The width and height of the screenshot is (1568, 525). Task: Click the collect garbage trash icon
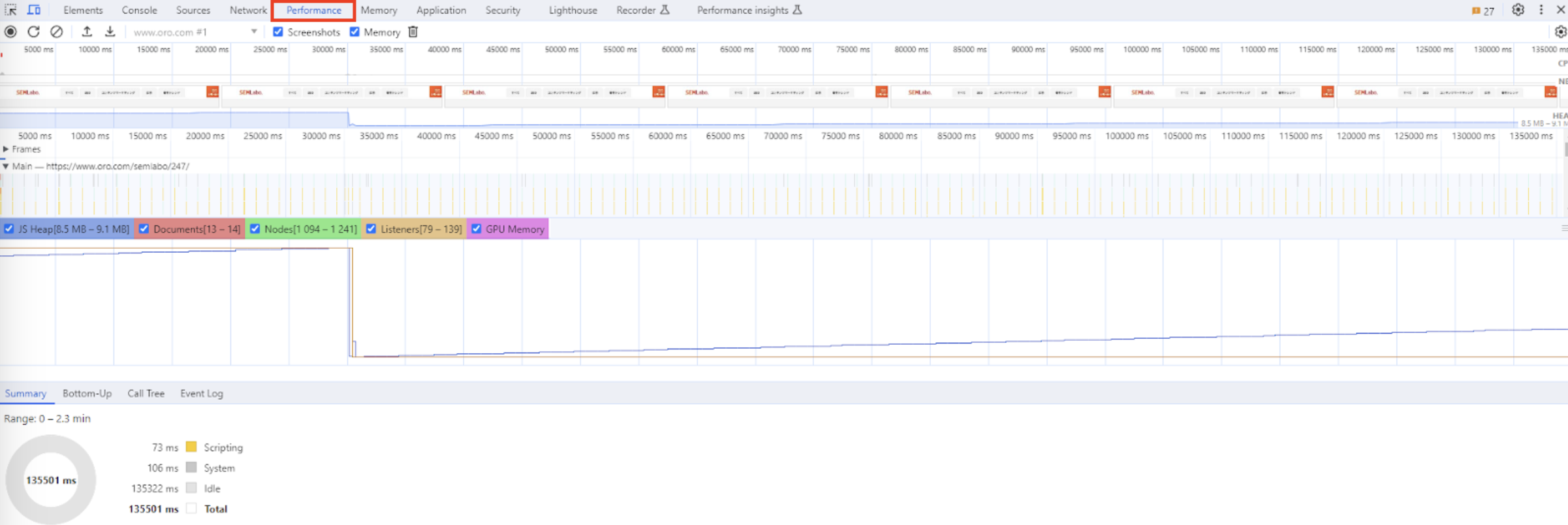pyautogui.click(x=413, y=32)
